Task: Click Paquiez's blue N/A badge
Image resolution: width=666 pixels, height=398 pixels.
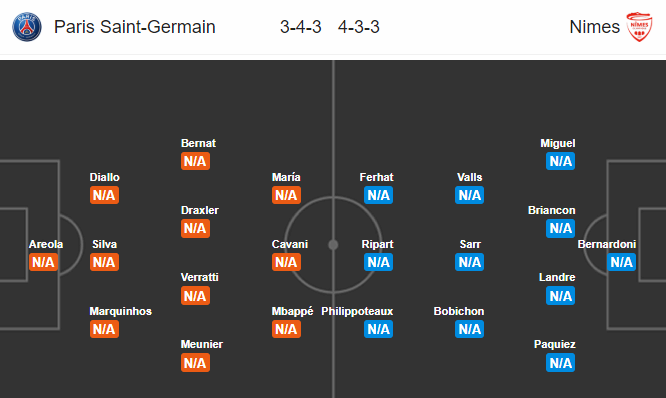Action: click(x=561, y=363)
